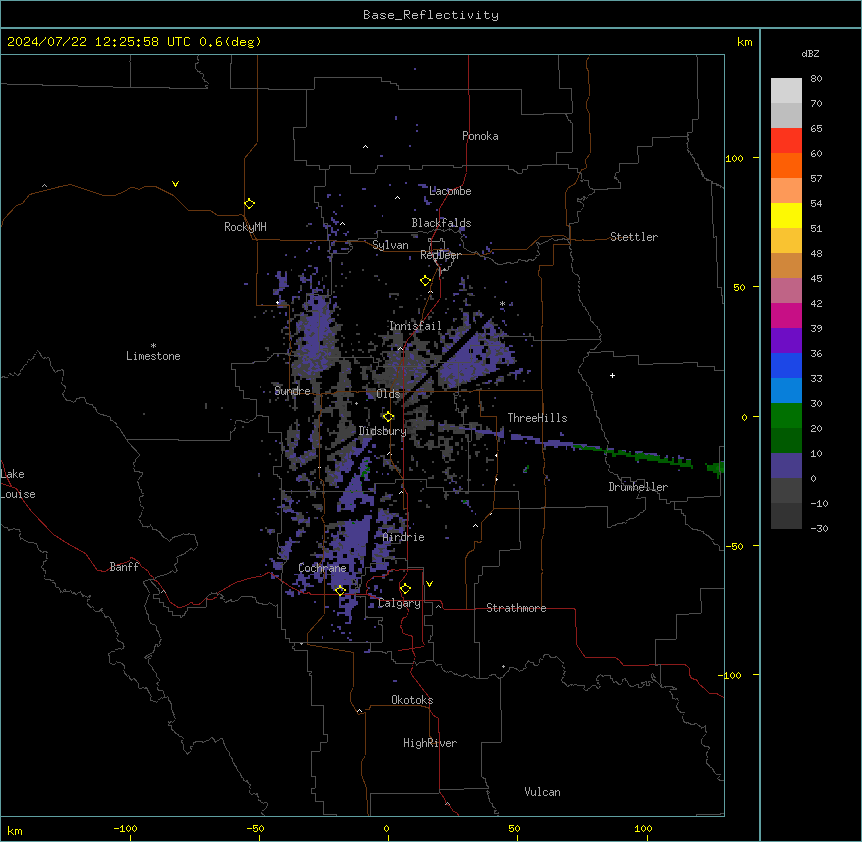Image resolution: width=862 pixels, height=842 pixels.
Task: Select the Okotoks label
Action: tap(412, 700)
